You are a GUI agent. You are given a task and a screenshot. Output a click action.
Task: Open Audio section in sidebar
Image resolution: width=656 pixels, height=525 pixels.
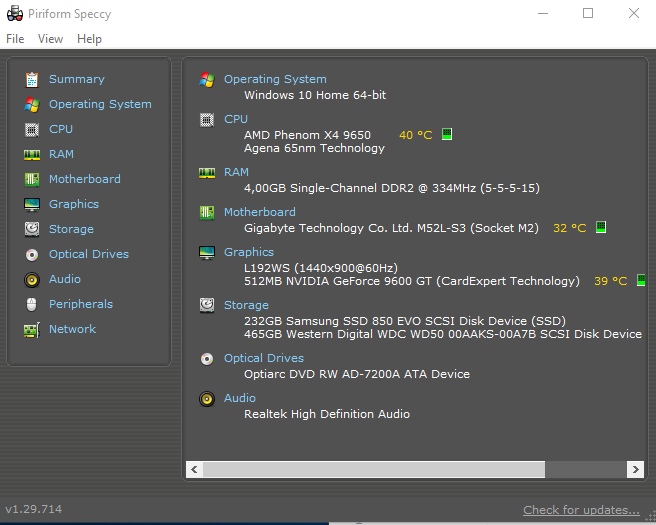[64, 279]
